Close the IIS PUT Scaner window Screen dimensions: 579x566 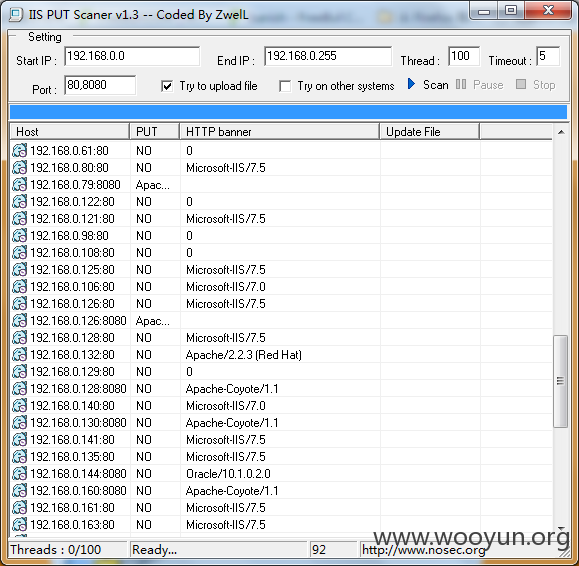pyautogui.click(x=548, y=11)
